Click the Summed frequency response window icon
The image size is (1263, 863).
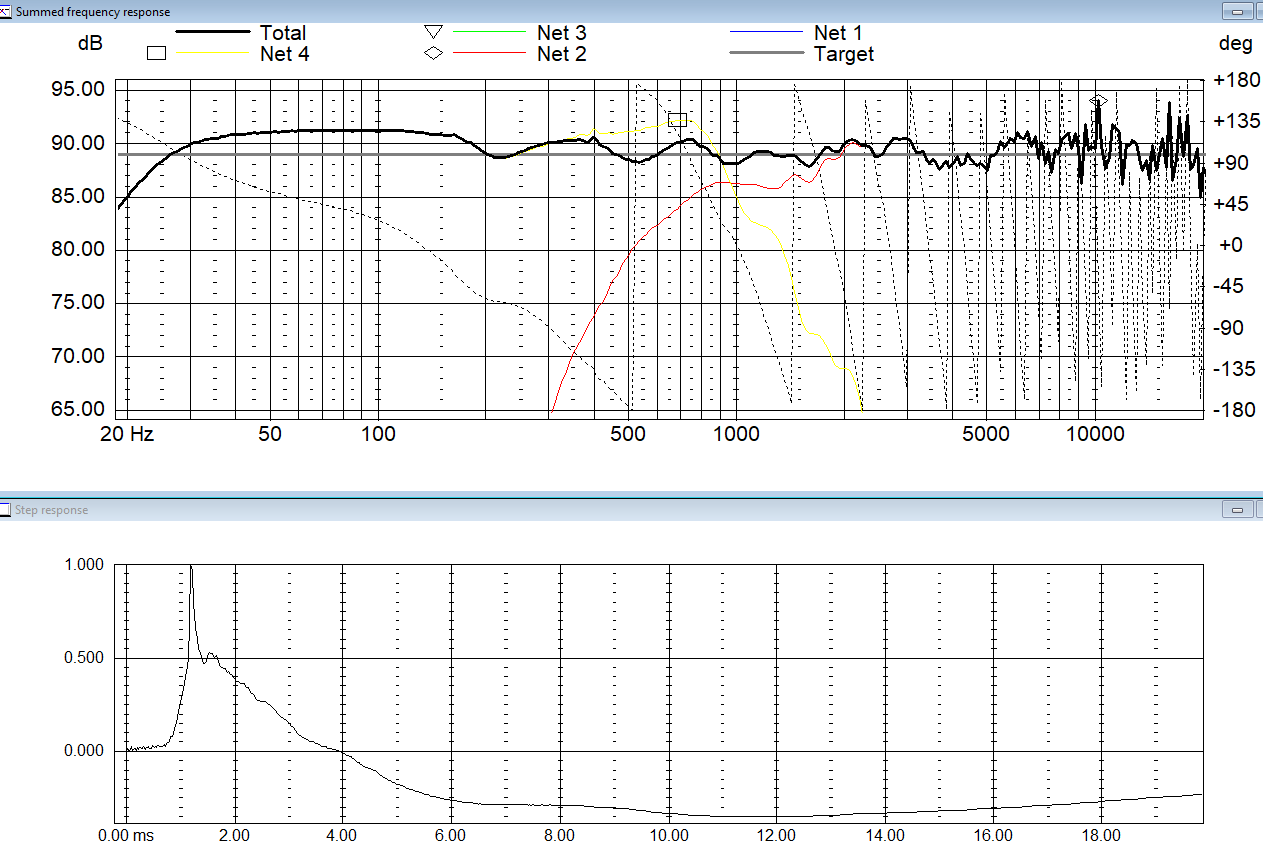(6, 11)
